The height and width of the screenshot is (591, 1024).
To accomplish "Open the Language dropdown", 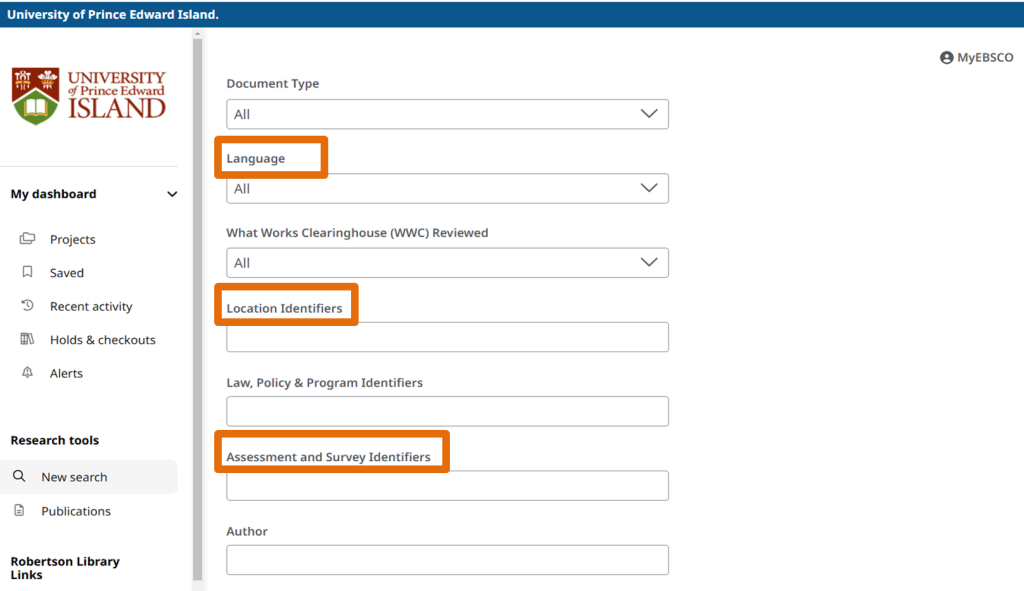I will tap(447, 188).
